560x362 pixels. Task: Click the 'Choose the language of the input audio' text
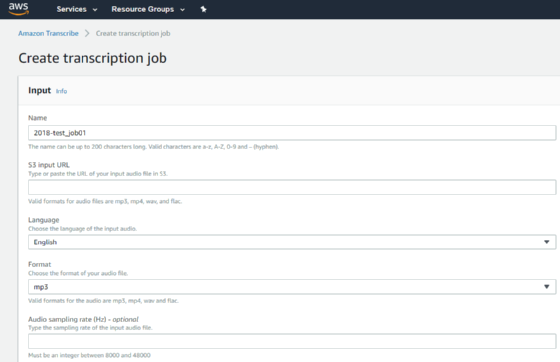82,228
